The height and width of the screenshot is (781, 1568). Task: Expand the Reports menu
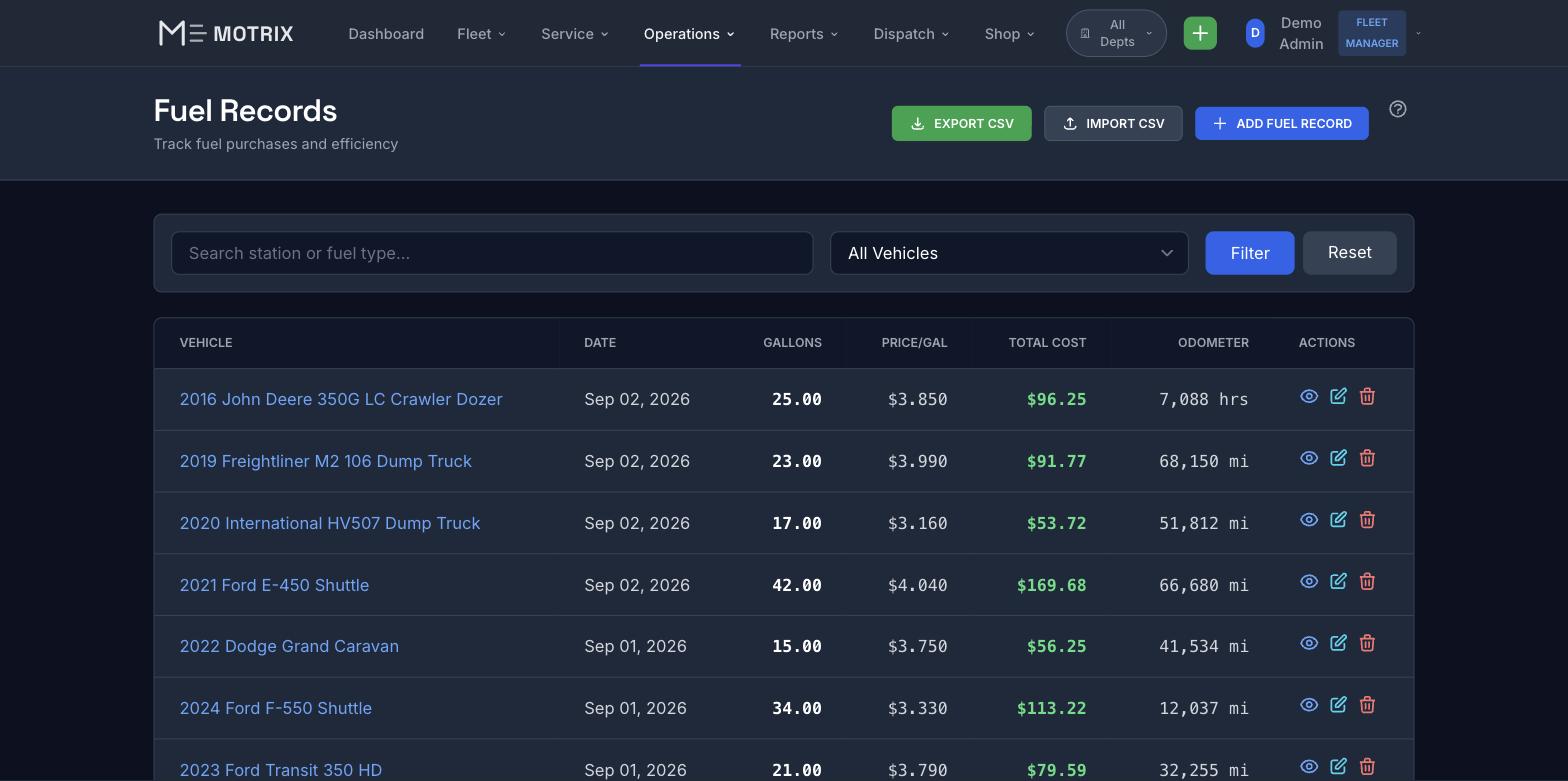coord(804,34)
